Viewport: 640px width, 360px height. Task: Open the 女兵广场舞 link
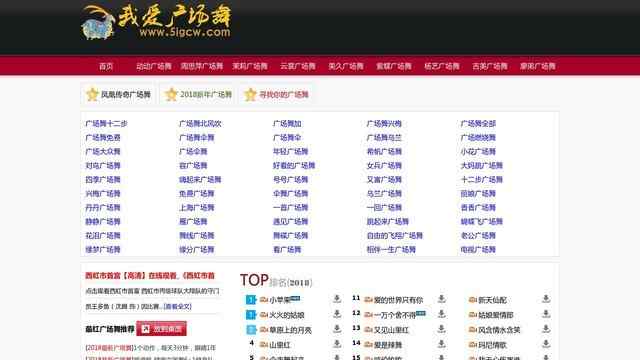pos(384,166)
